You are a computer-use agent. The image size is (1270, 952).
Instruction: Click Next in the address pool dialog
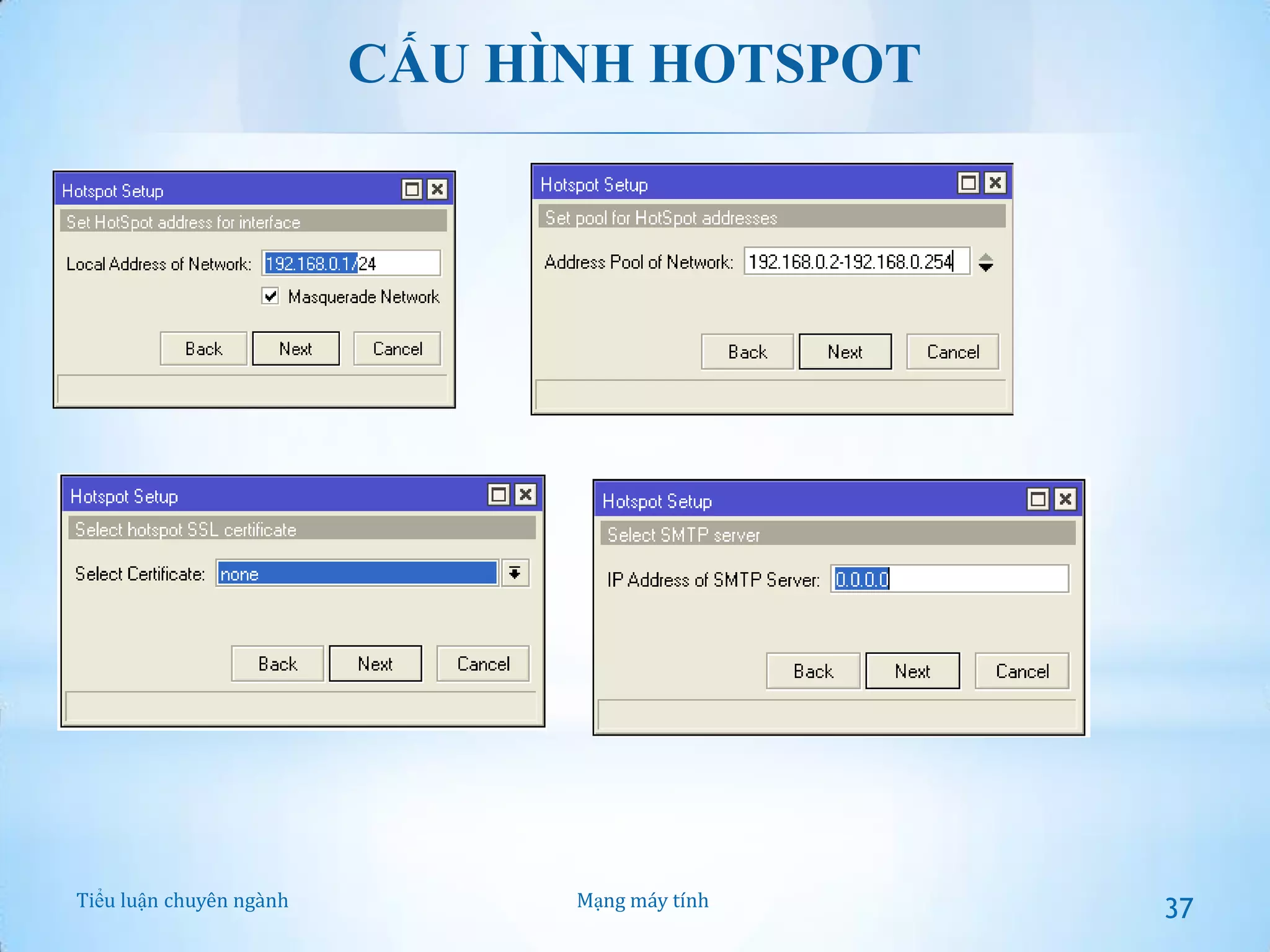(845, 352)
